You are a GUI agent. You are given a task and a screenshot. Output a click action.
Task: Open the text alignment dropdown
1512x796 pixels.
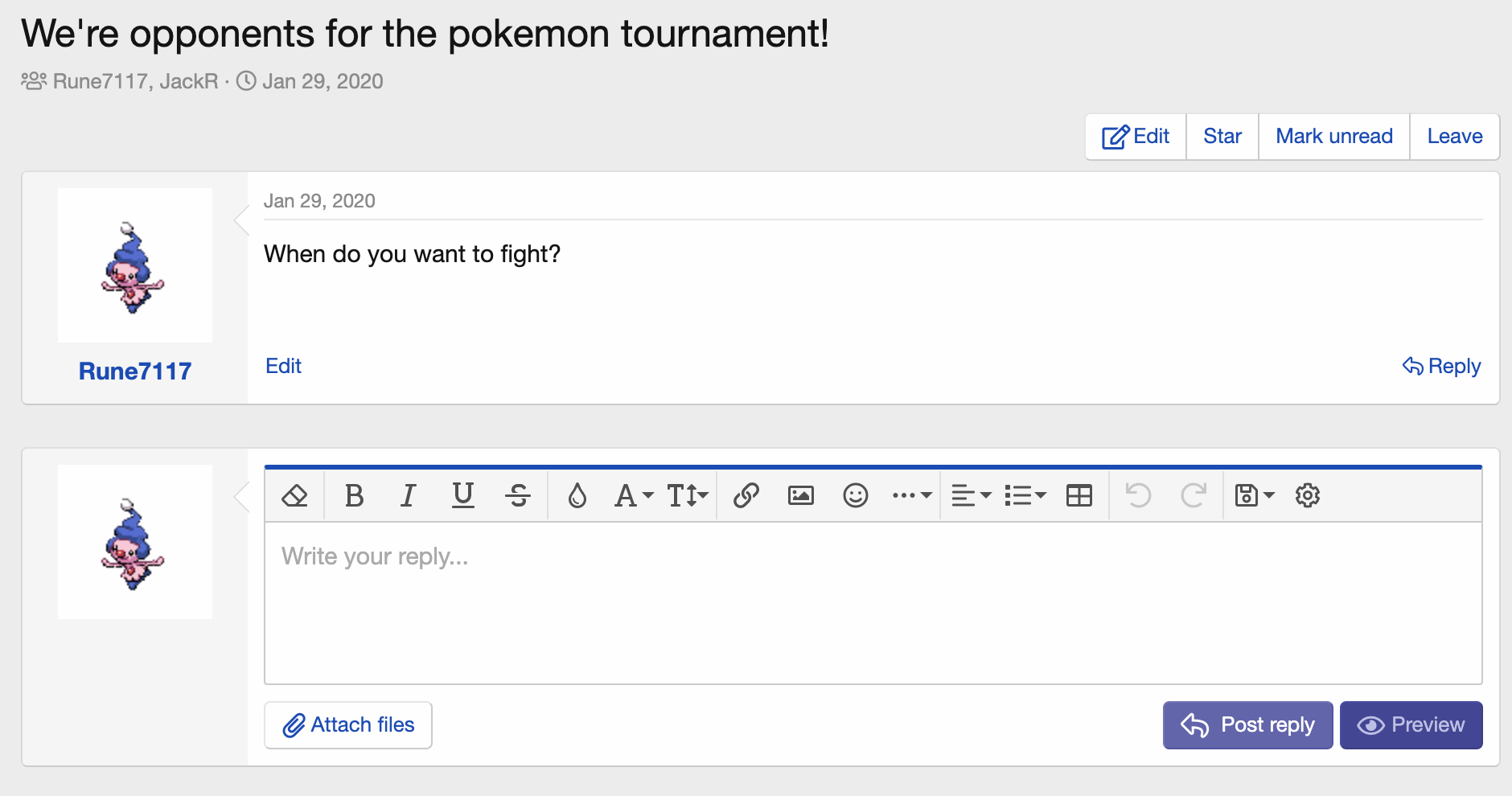(x=971, y=495)
